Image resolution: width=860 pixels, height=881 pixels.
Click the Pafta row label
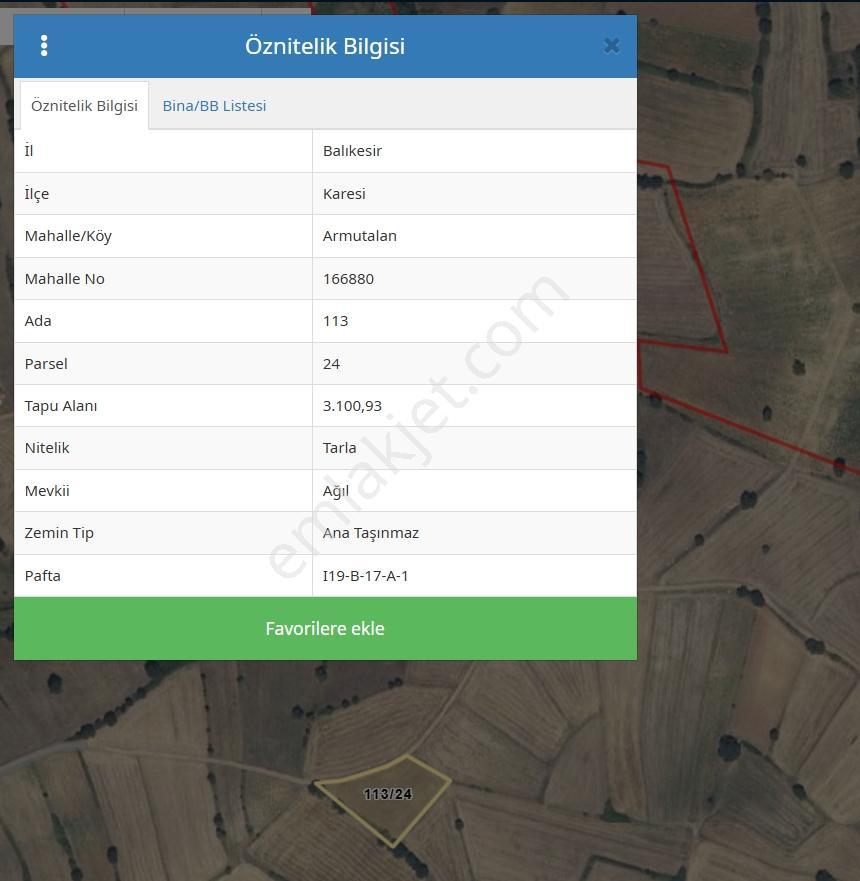pyautogui.click(x=43, y=576)
